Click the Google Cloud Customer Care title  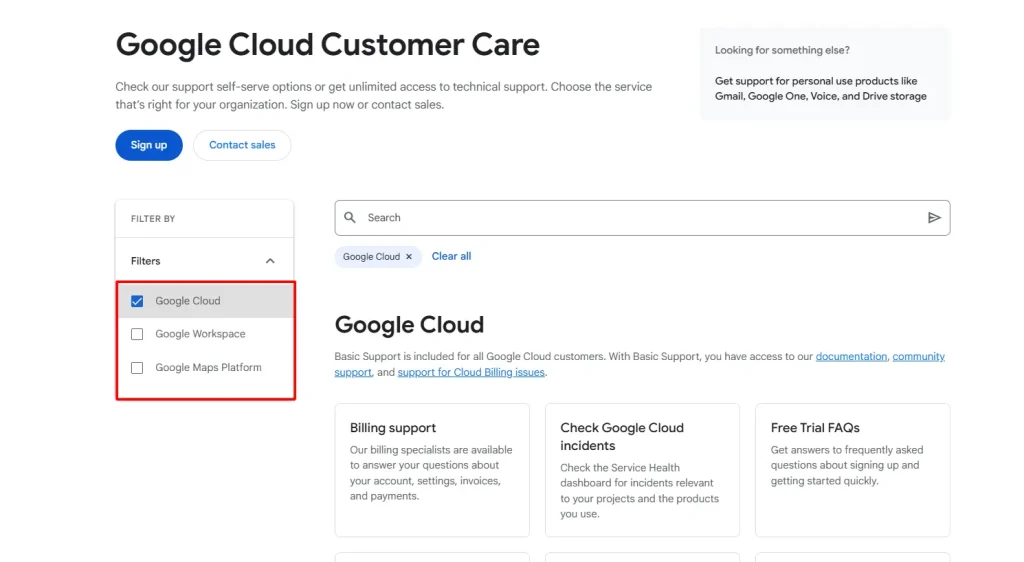click(x=328, y=44)
